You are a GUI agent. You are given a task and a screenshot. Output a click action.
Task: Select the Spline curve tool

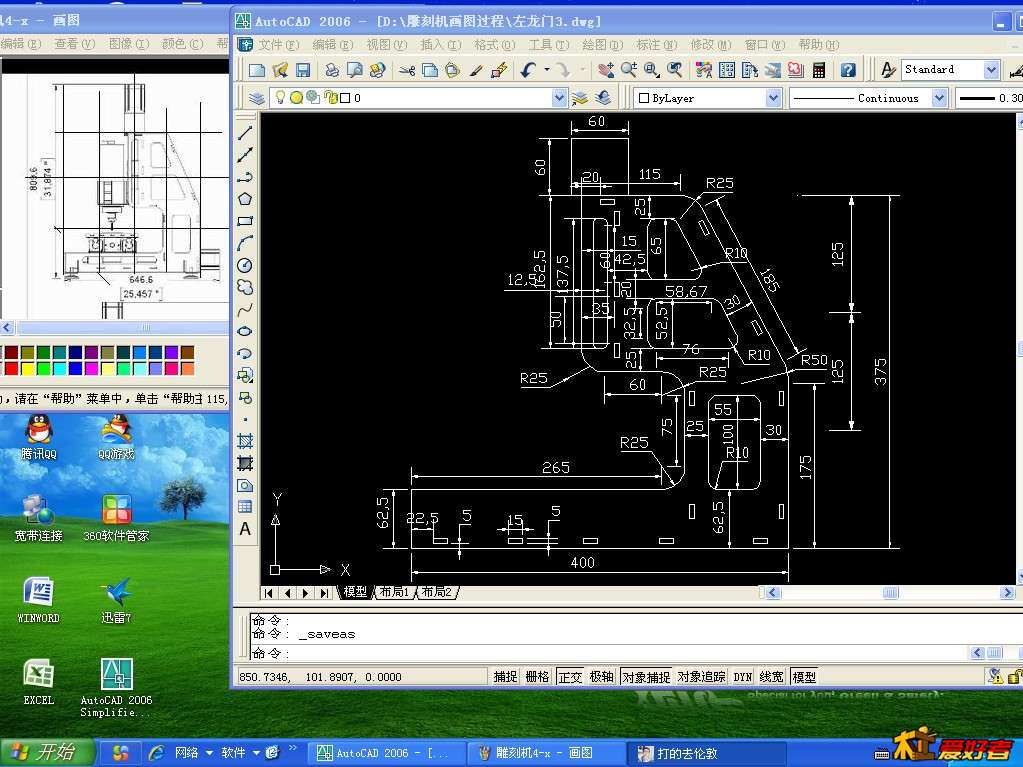(245, 309)
